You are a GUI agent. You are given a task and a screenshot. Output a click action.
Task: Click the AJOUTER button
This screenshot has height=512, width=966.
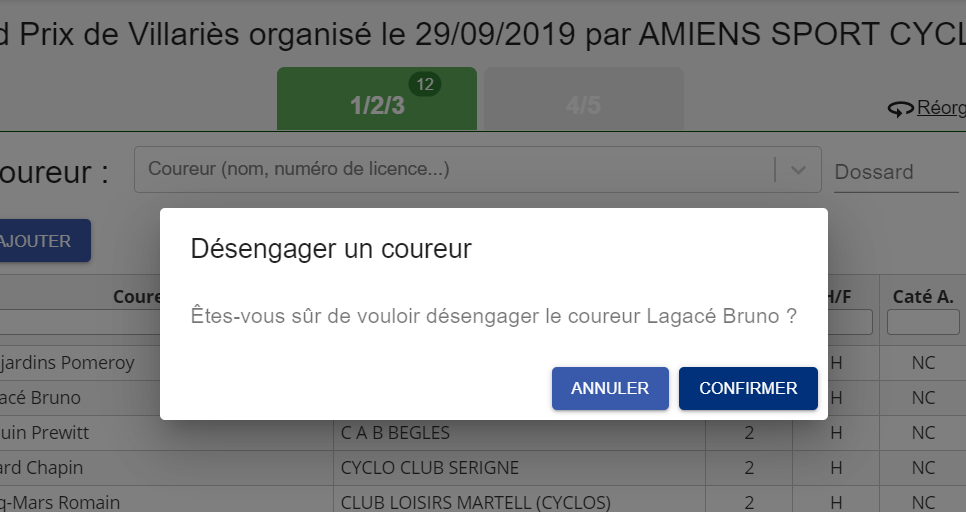click(x=42, y=240)
